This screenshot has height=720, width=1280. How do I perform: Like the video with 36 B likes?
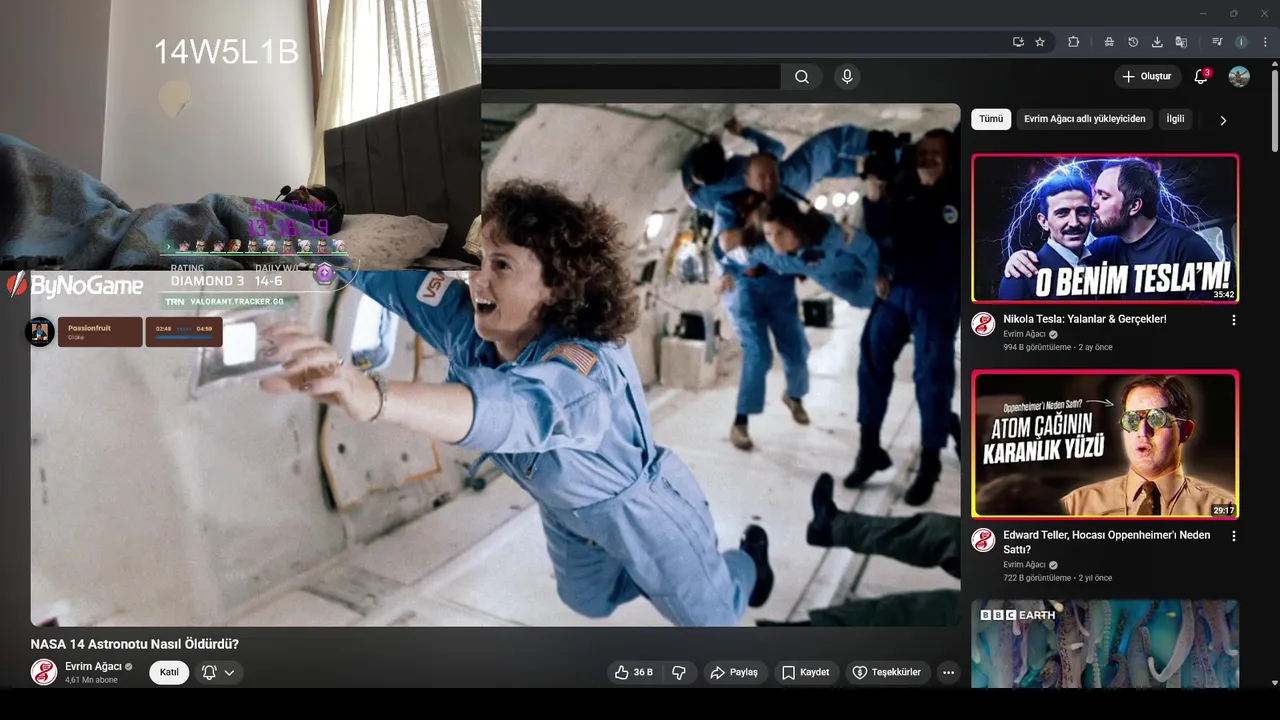point(634,672)
